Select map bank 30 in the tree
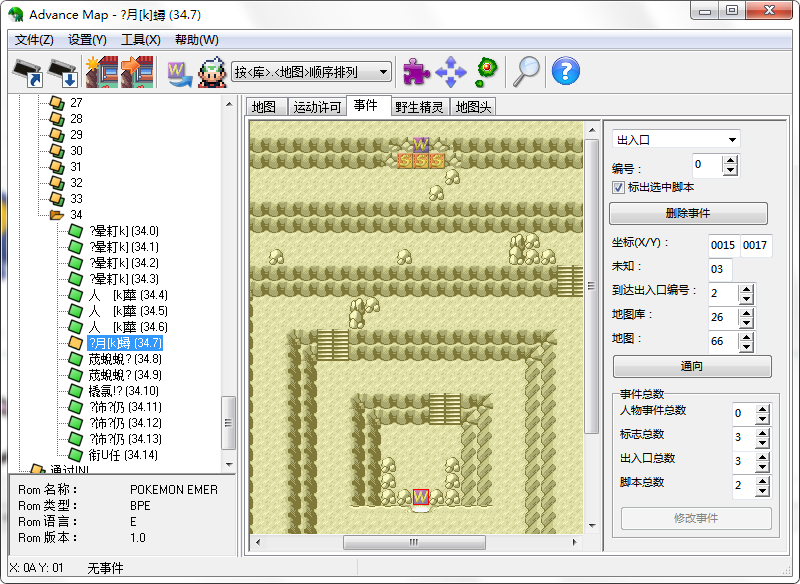 pos(77,151)
